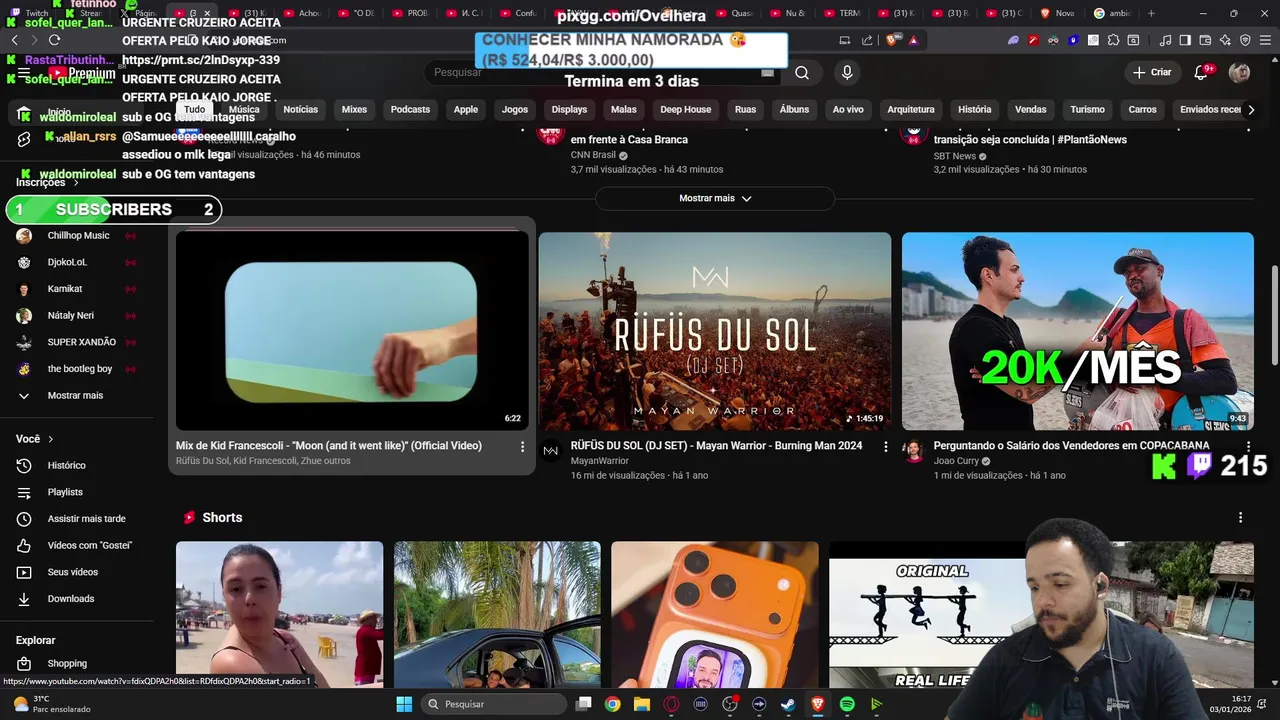Open Kamikat channel subscription
The image size is (1280, 720).
coord(65,289)
